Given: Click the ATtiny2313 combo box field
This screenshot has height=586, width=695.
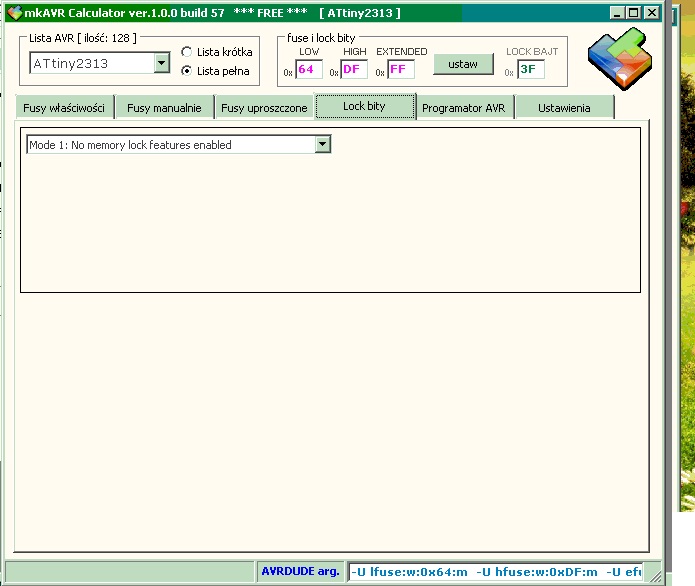Looking at the screenshot, I should click(100, 63).
